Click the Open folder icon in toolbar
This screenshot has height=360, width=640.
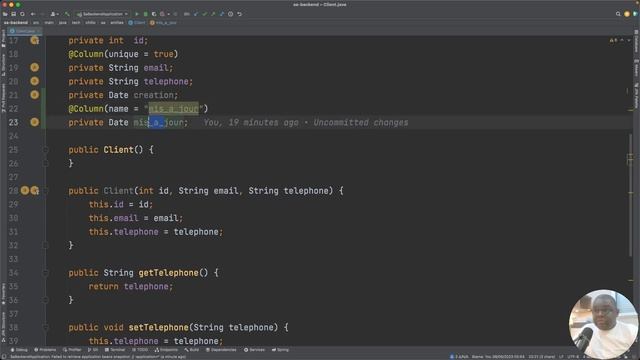tap(5, 14)
